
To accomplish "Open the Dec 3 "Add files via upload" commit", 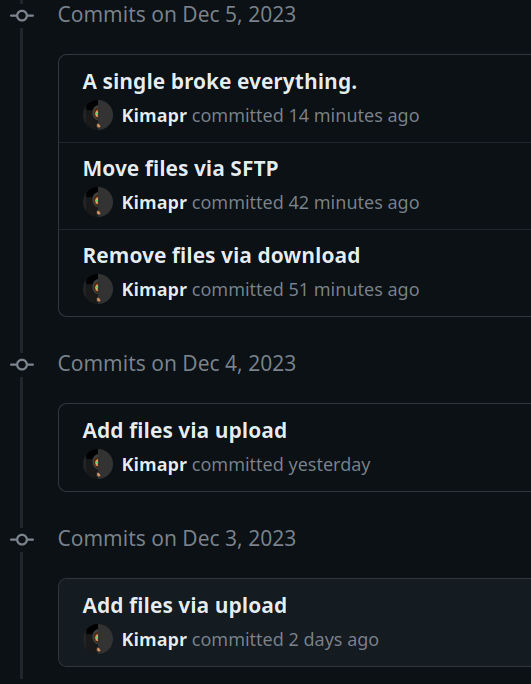I will pos(185,606).
